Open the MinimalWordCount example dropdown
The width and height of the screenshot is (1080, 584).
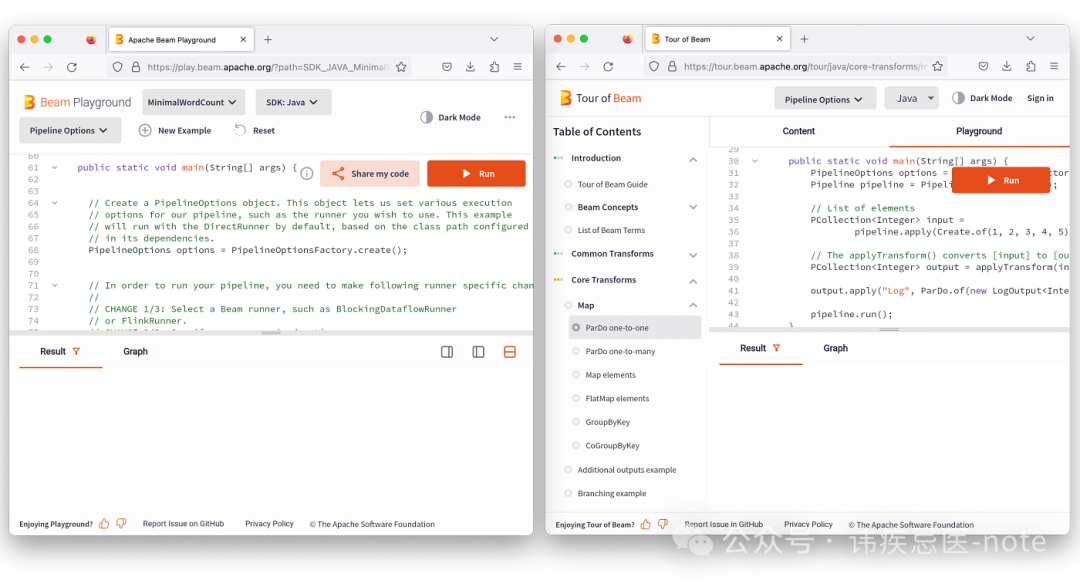pos(194,102)
